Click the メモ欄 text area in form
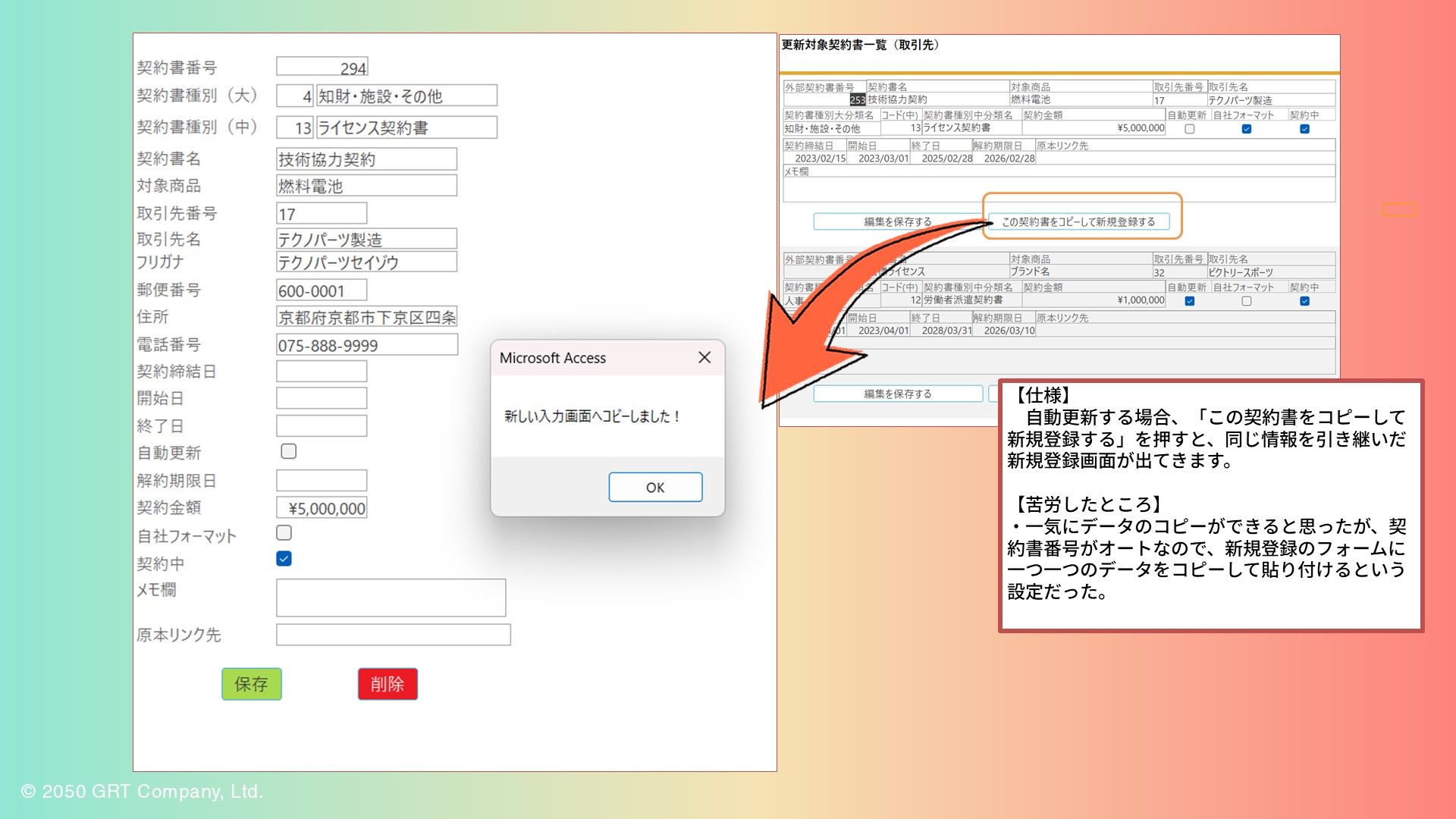 (391, 598)
